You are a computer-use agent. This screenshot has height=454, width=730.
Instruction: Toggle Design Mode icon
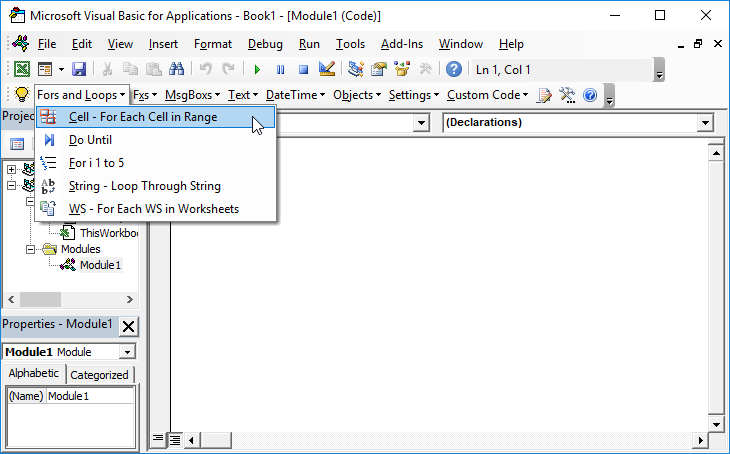tap(327, 69)
